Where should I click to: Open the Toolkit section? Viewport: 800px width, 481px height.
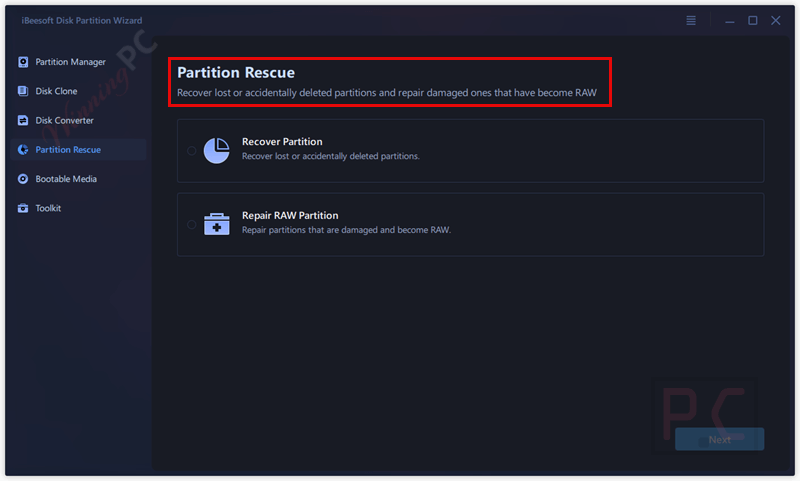78,208
